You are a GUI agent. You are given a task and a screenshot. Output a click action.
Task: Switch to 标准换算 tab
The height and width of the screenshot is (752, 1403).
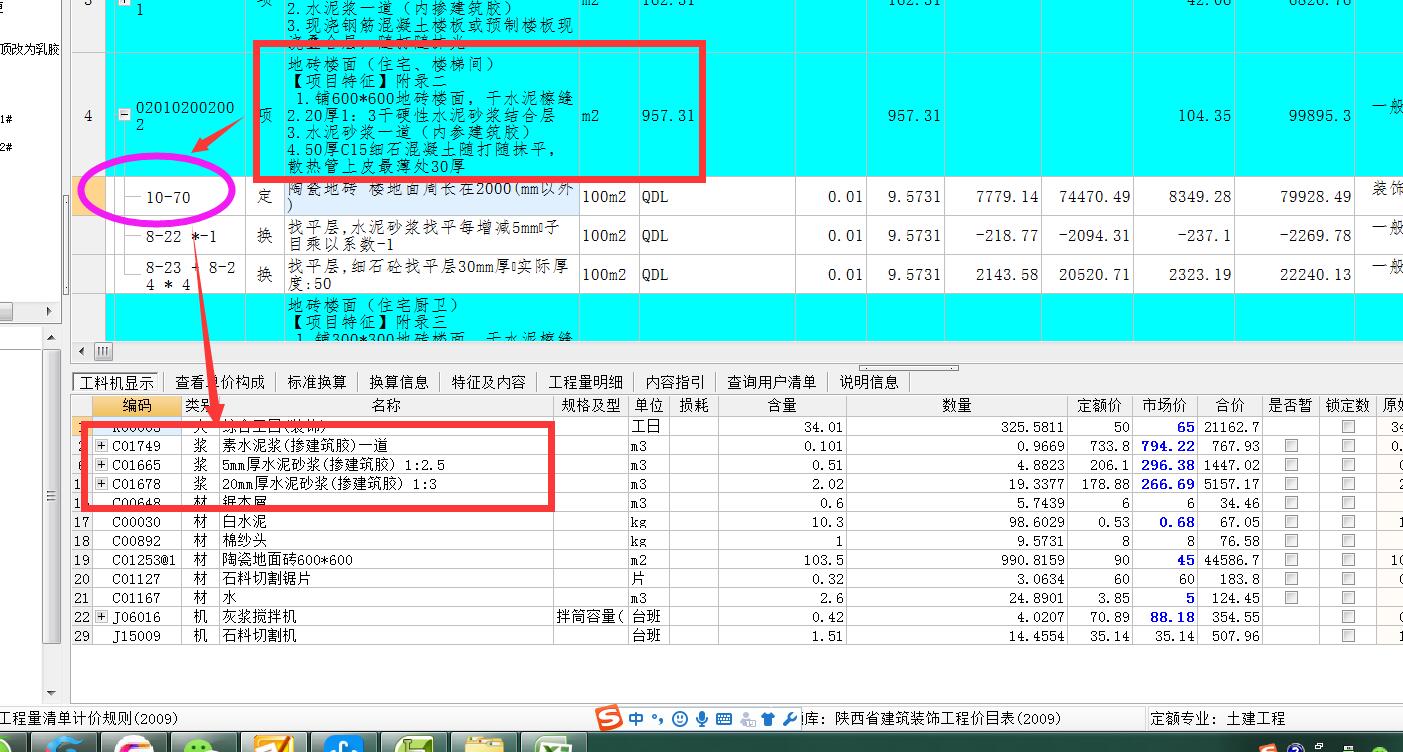316,382
